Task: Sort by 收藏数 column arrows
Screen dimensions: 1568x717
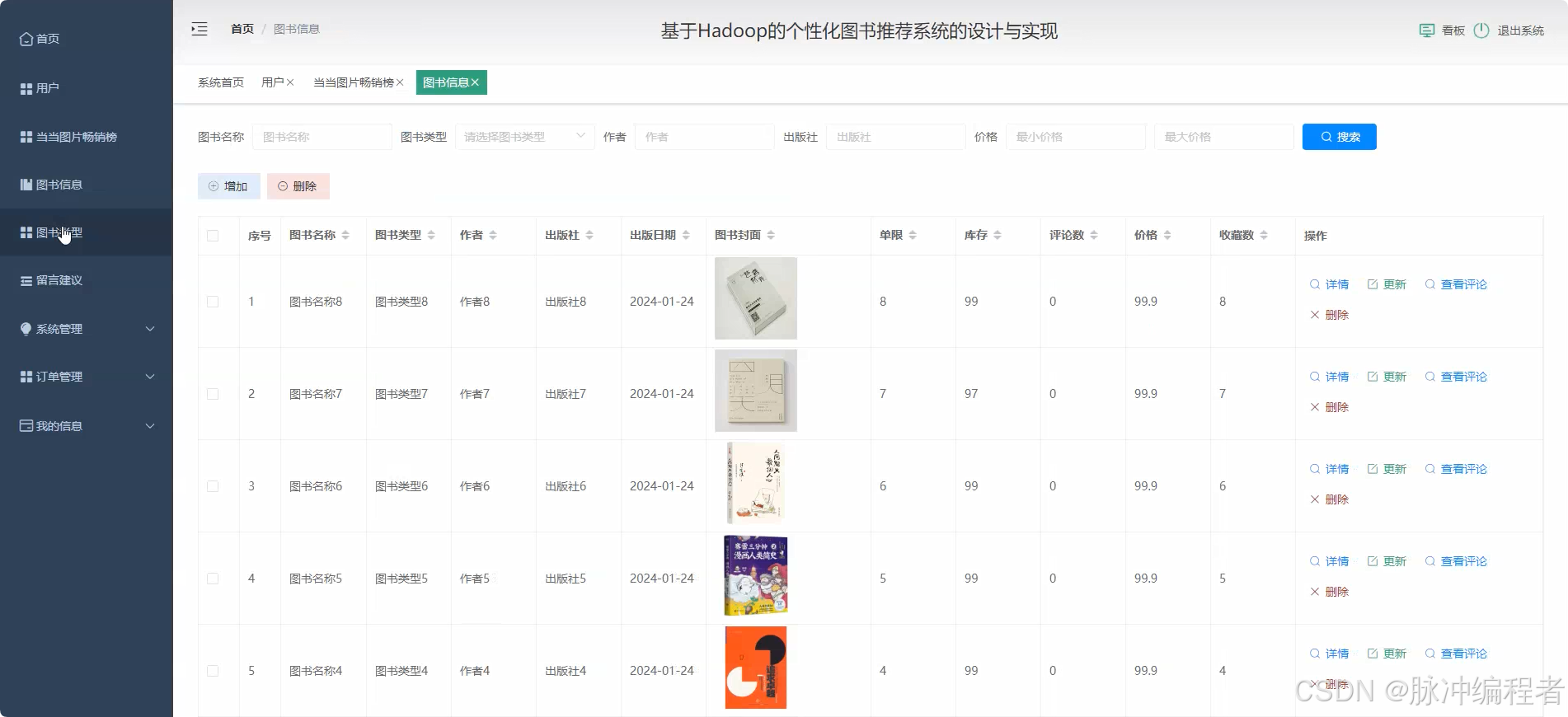Action: (1264, 236)
